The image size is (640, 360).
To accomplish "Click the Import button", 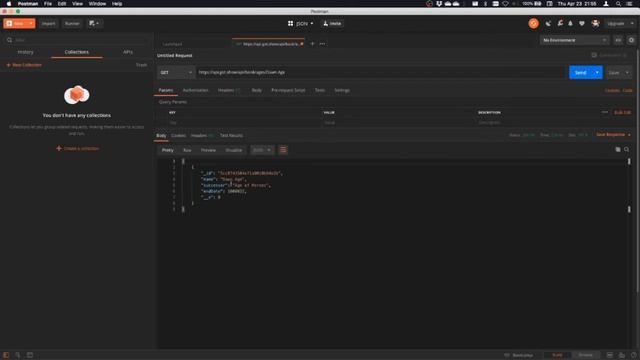I will pos(48,24).
